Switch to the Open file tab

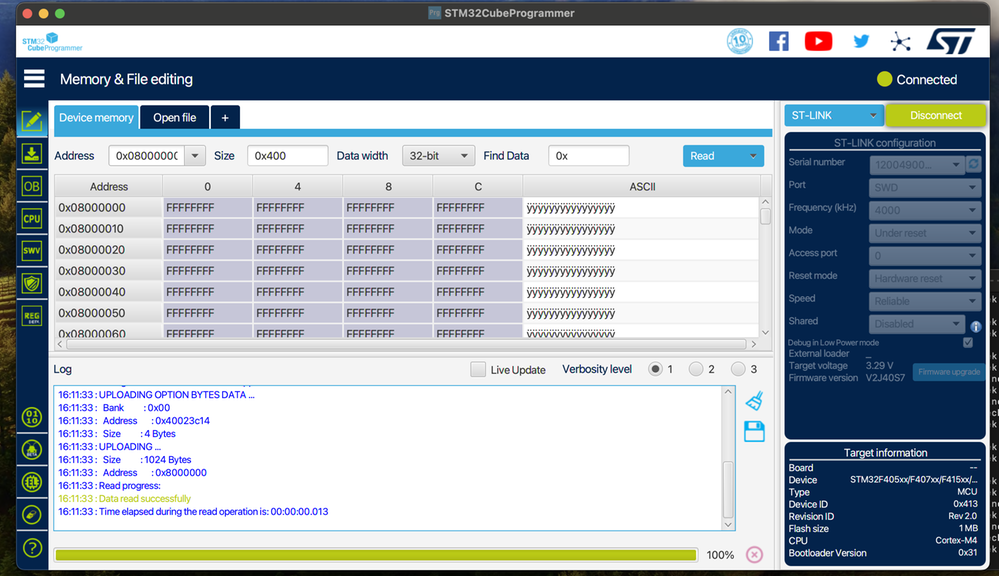[x=173, y=117]
